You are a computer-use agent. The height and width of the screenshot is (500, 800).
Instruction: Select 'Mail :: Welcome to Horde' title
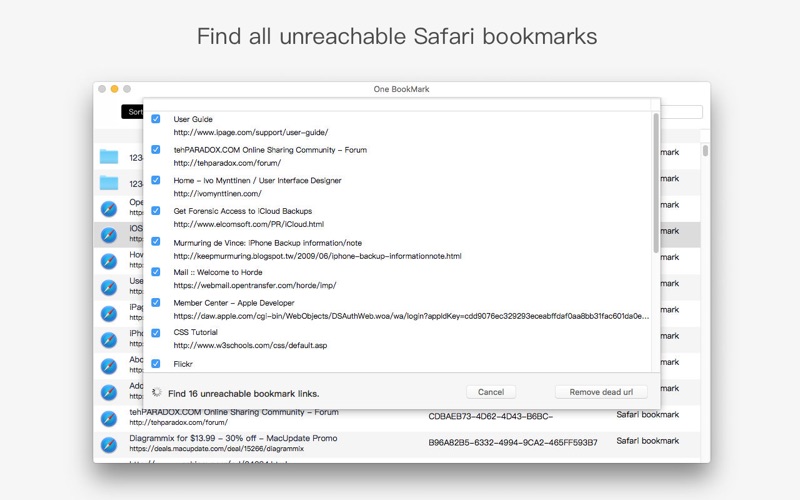tap(218, 272)
